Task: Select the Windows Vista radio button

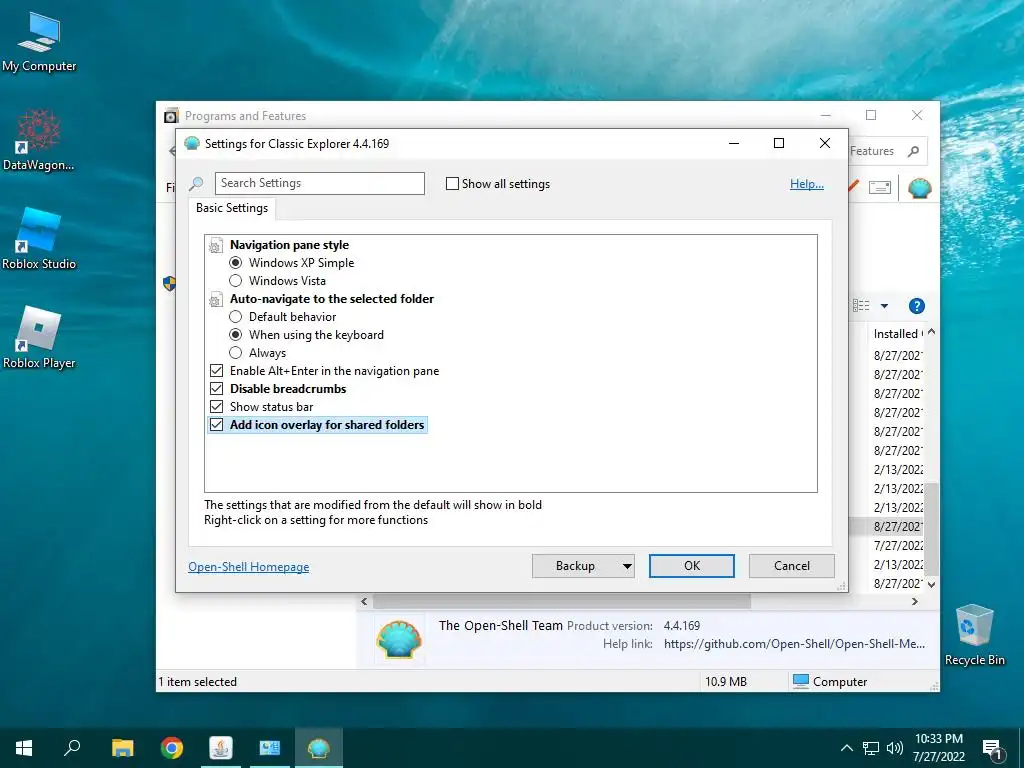Action: click(236, 281)
